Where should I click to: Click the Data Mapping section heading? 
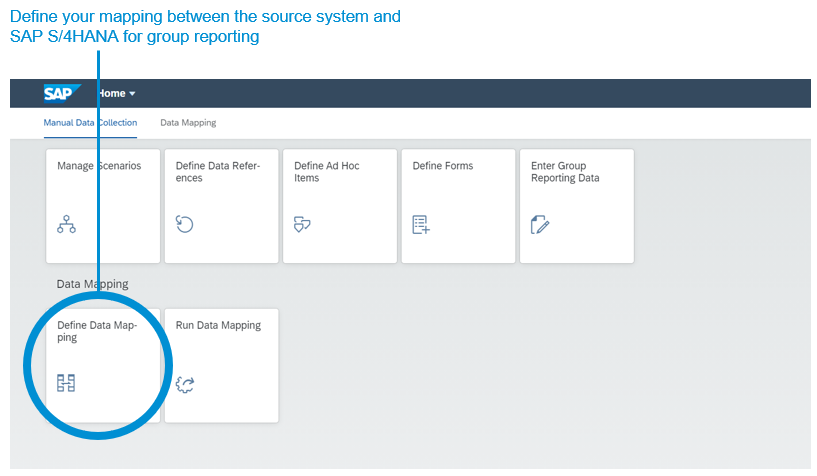coord(92,284)
